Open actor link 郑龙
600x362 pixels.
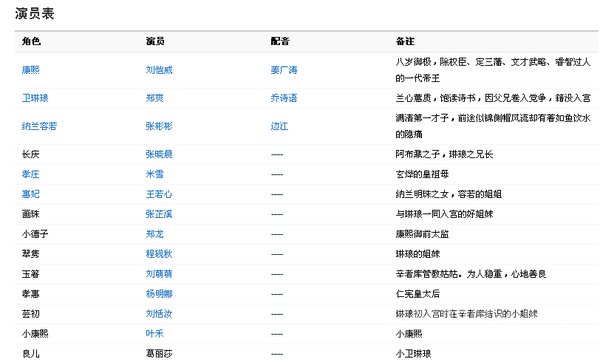click(155, 234)
